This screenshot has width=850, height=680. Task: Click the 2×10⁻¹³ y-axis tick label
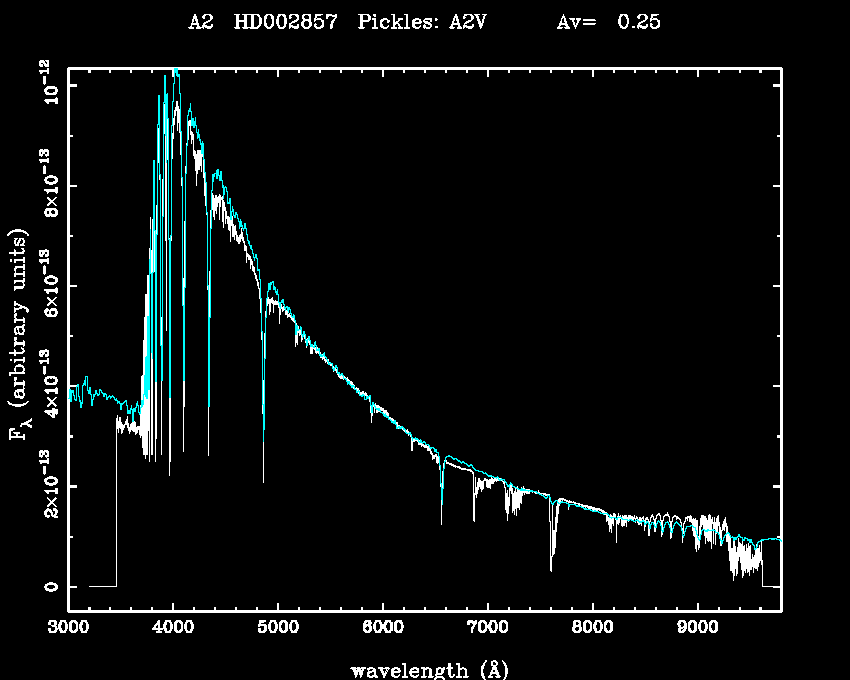(x=46, y=487)
